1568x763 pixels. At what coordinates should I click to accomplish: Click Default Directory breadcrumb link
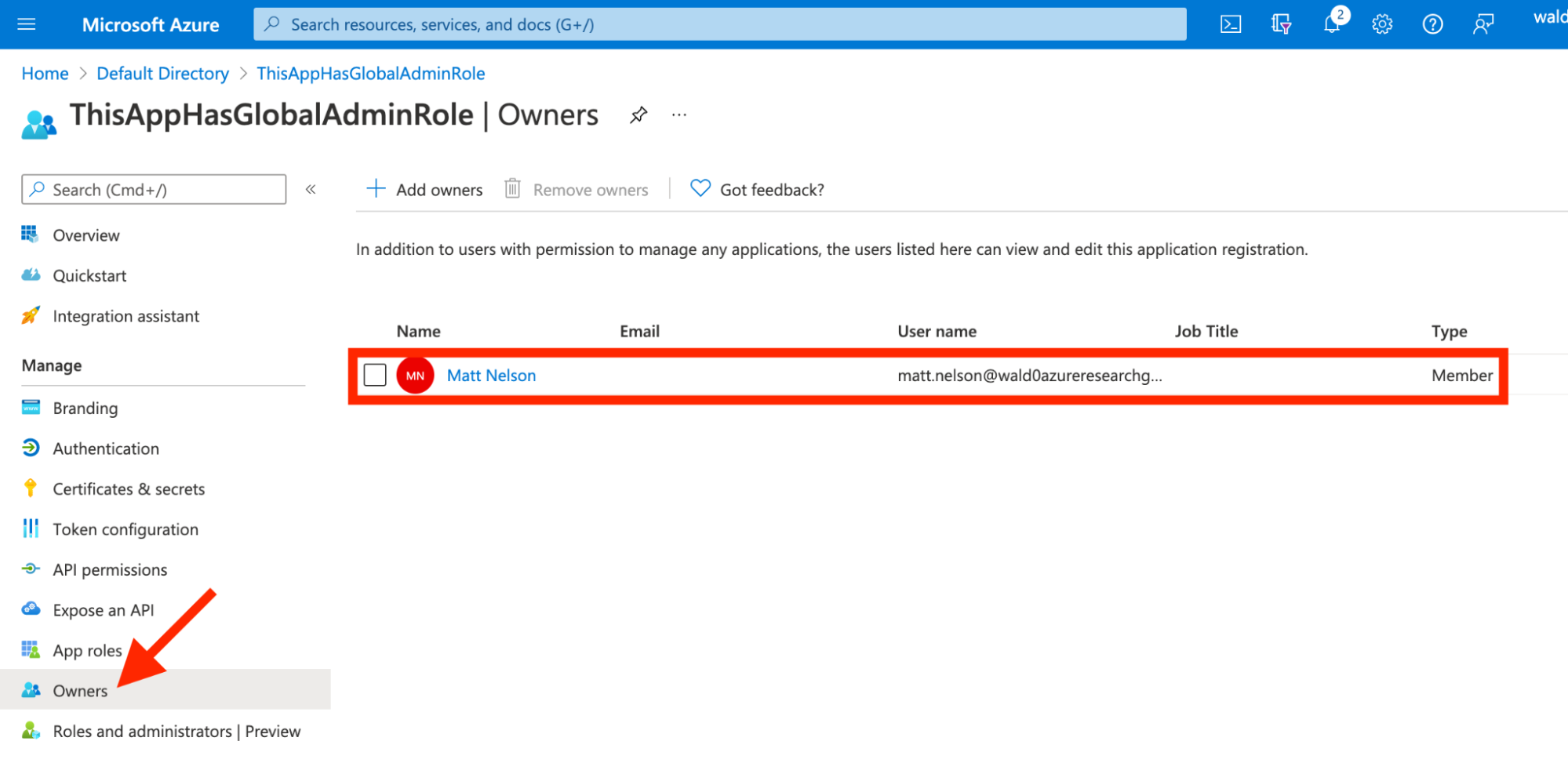(162, 74)
